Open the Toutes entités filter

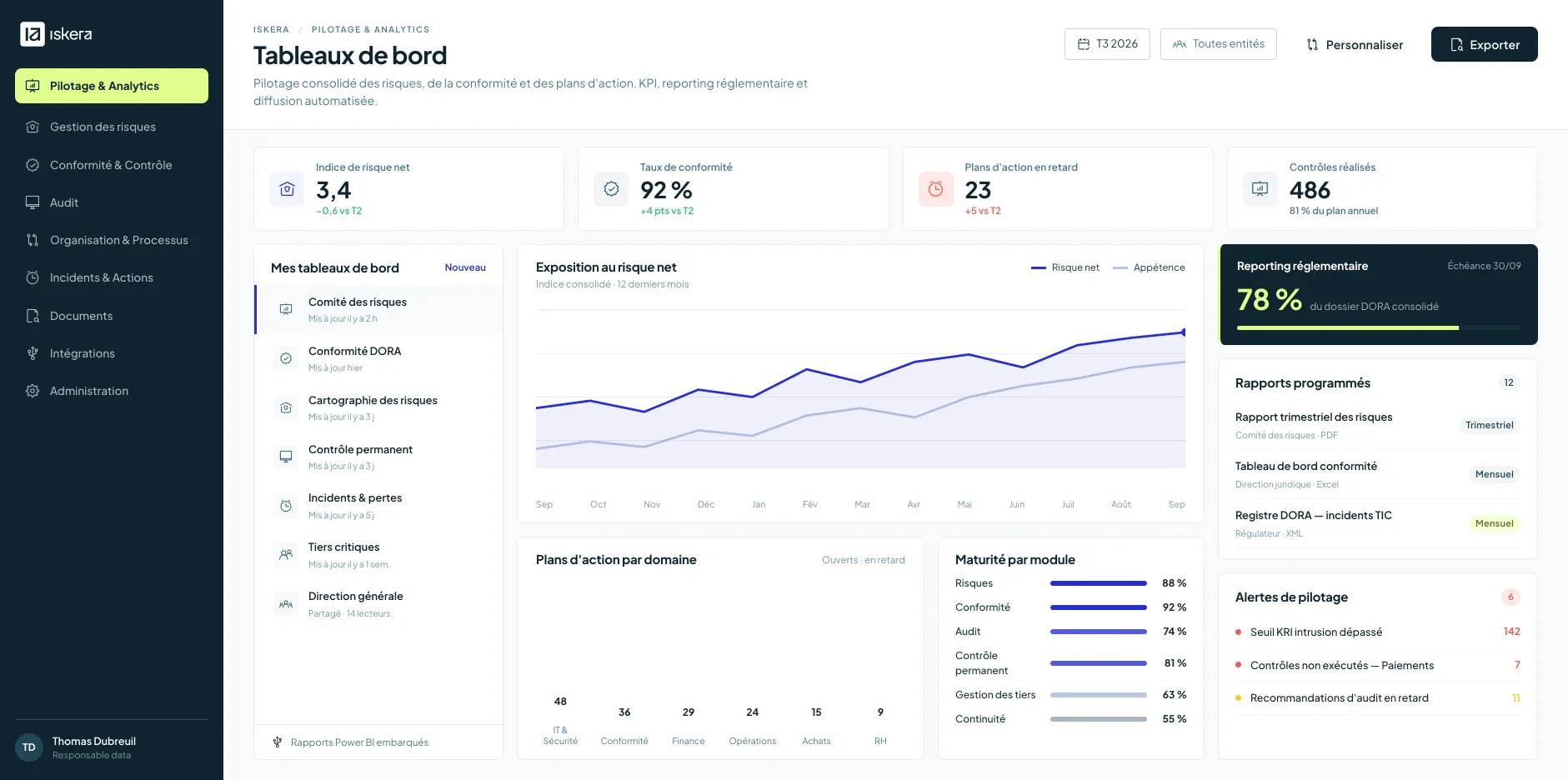click(x=1218, y=44)
